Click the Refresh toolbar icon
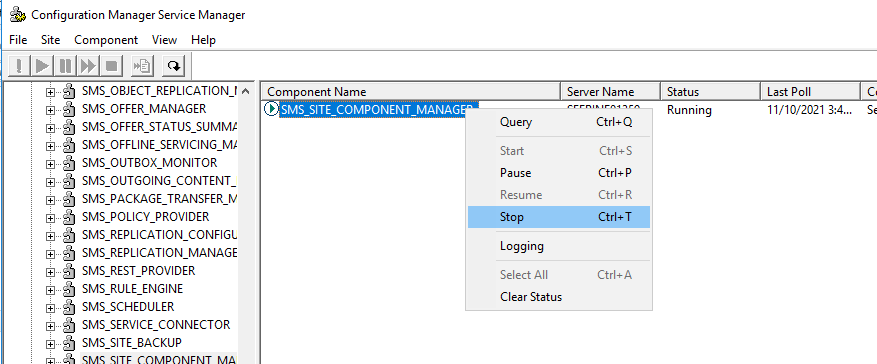The width and height of the screenshot is (877, 364). coord(173,67)
